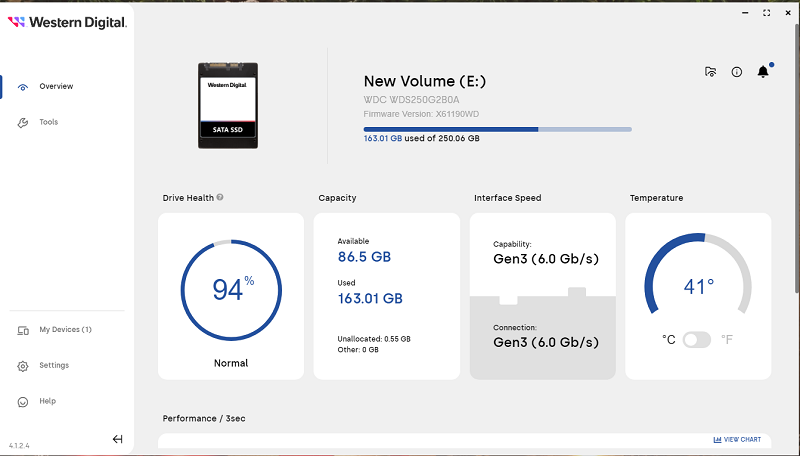Click the Capability Gen3 (6.0 Gb/s) value
Viewport: 800px width, 456px height.
[x=546, y=259]
